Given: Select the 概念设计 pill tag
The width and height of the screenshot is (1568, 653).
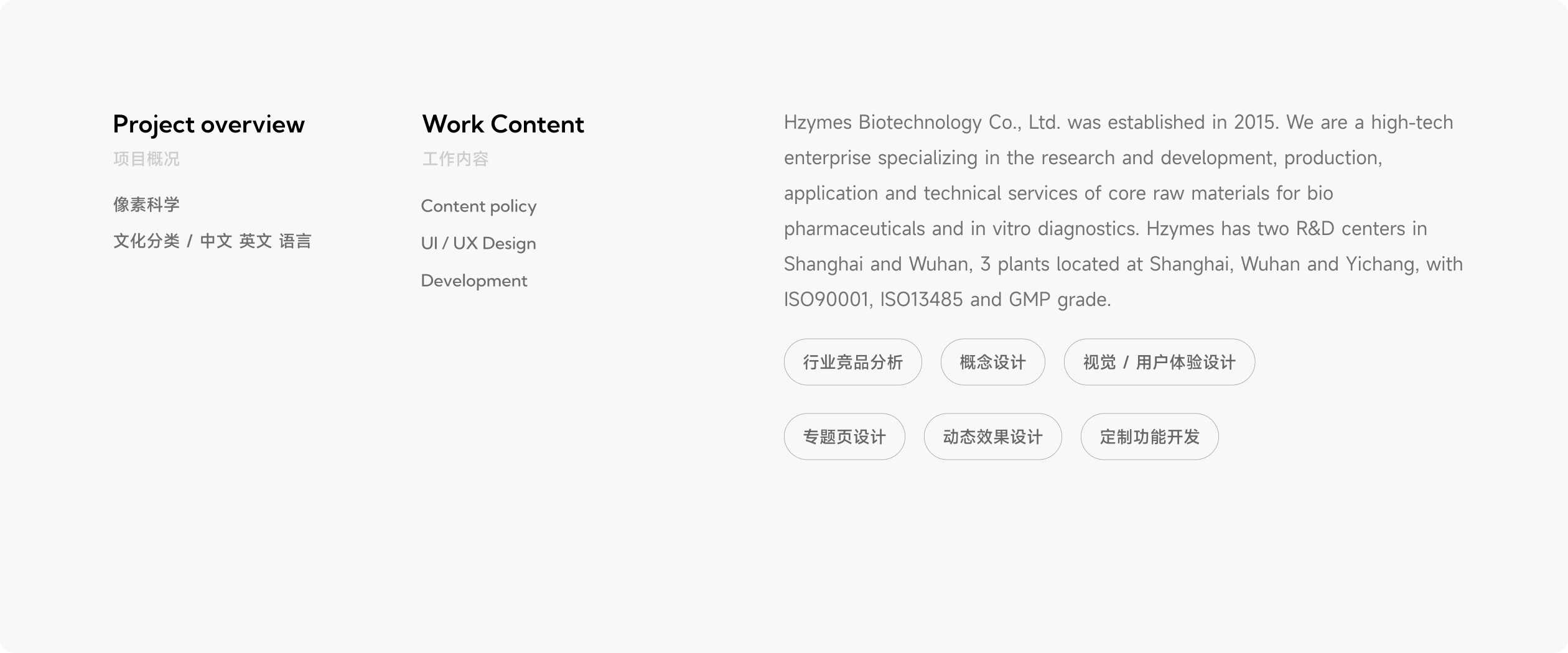Looking at the screenshot, I should 992,362.
